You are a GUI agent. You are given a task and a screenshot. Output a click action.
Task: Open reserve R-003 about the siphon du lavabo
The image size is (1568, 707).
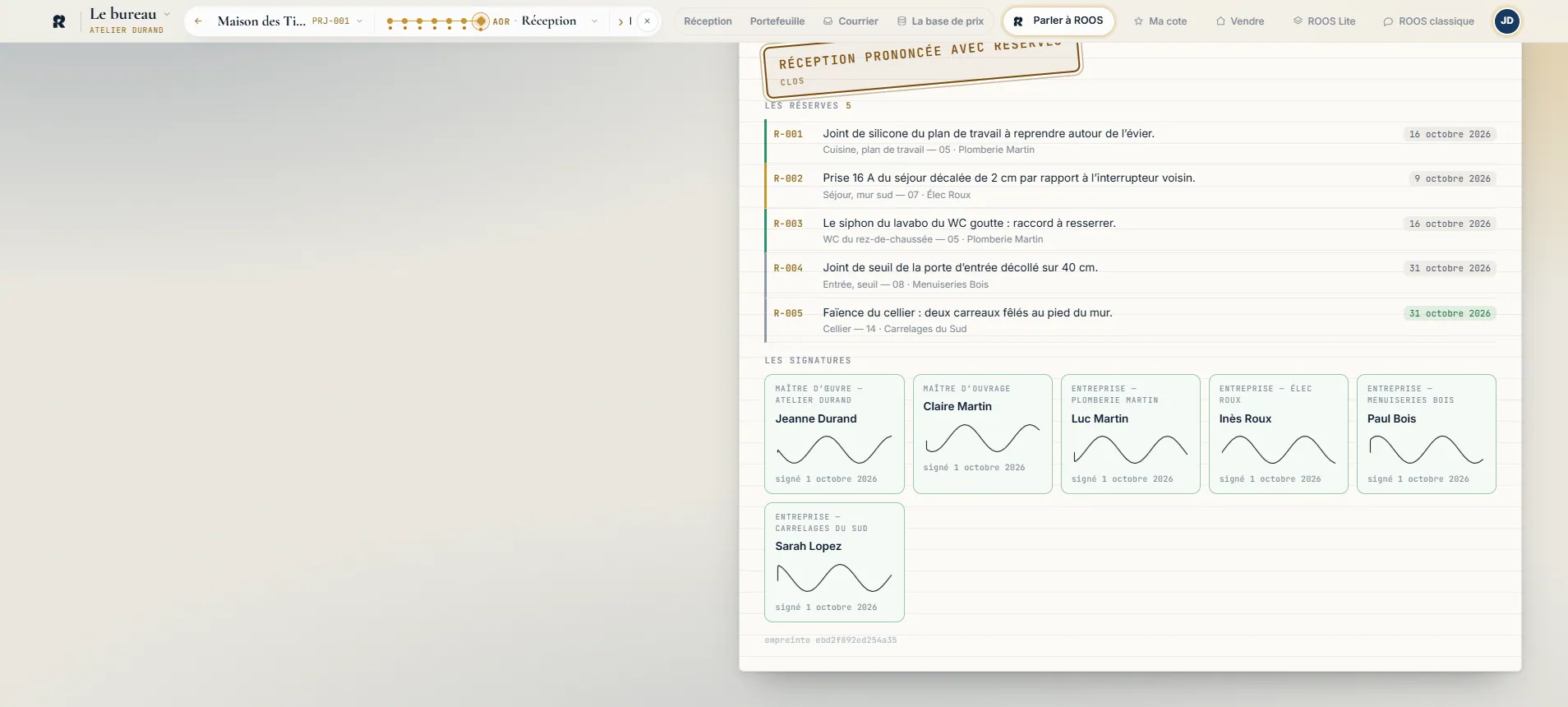pos(1131,231)
